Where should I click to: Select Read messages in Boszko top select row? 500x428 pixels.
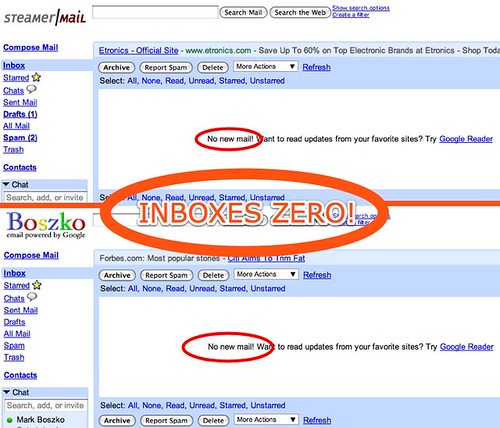[x=175, y=288]
